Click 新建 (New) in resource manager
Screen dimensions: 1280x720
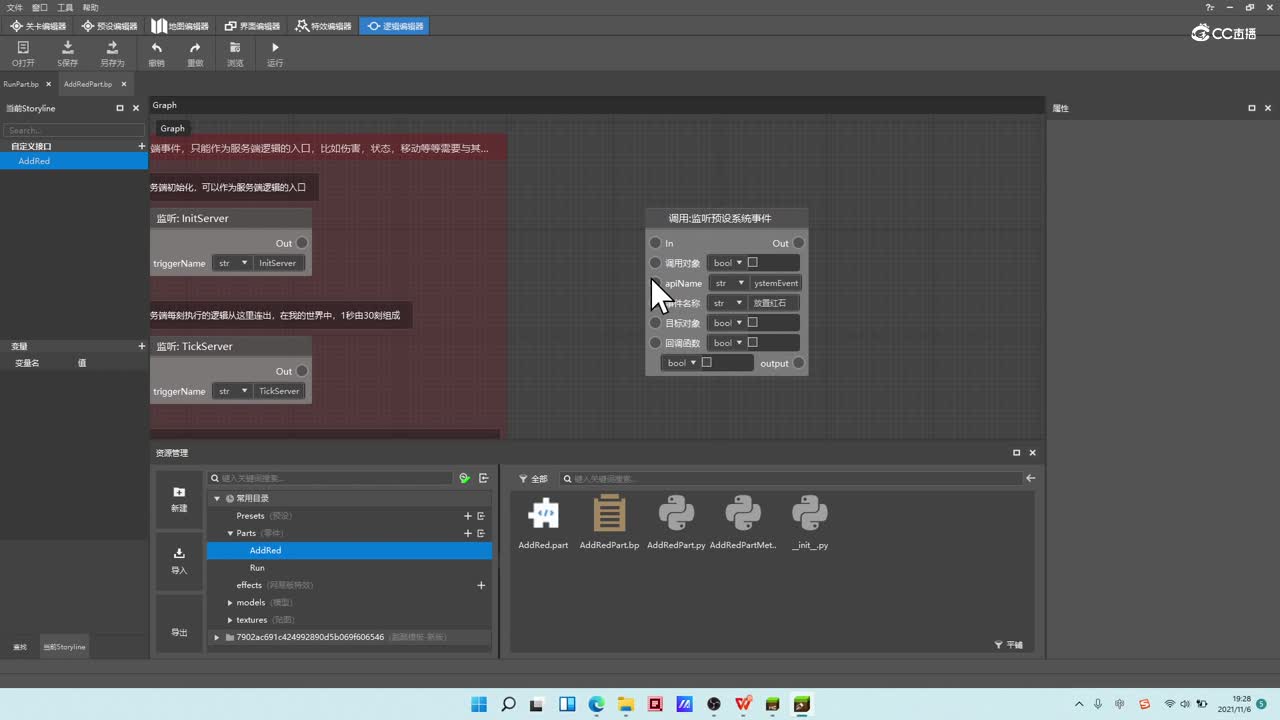(x=179, y=499)
